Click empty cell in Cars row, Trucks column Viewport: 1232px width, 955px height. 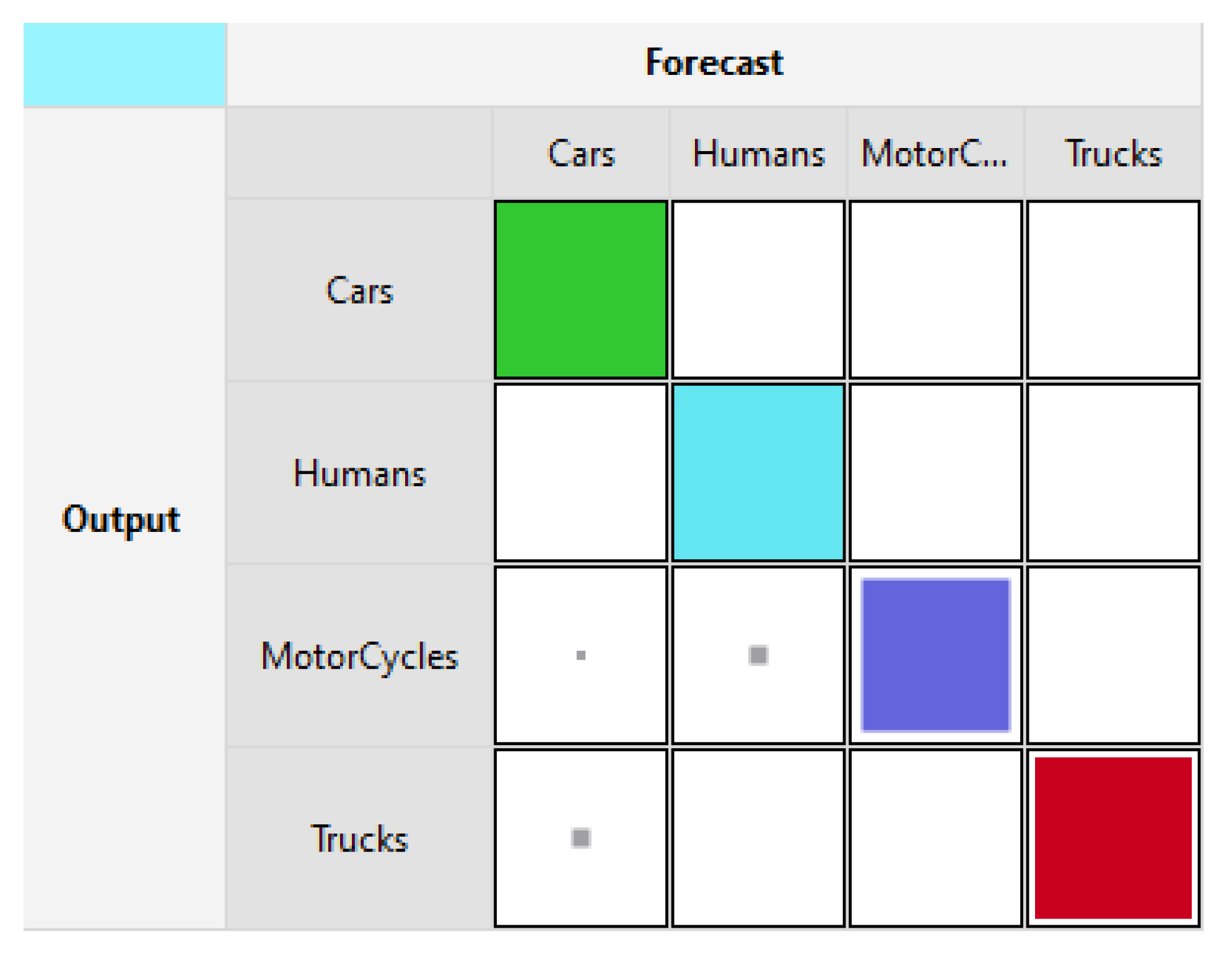click(1112, 289)
